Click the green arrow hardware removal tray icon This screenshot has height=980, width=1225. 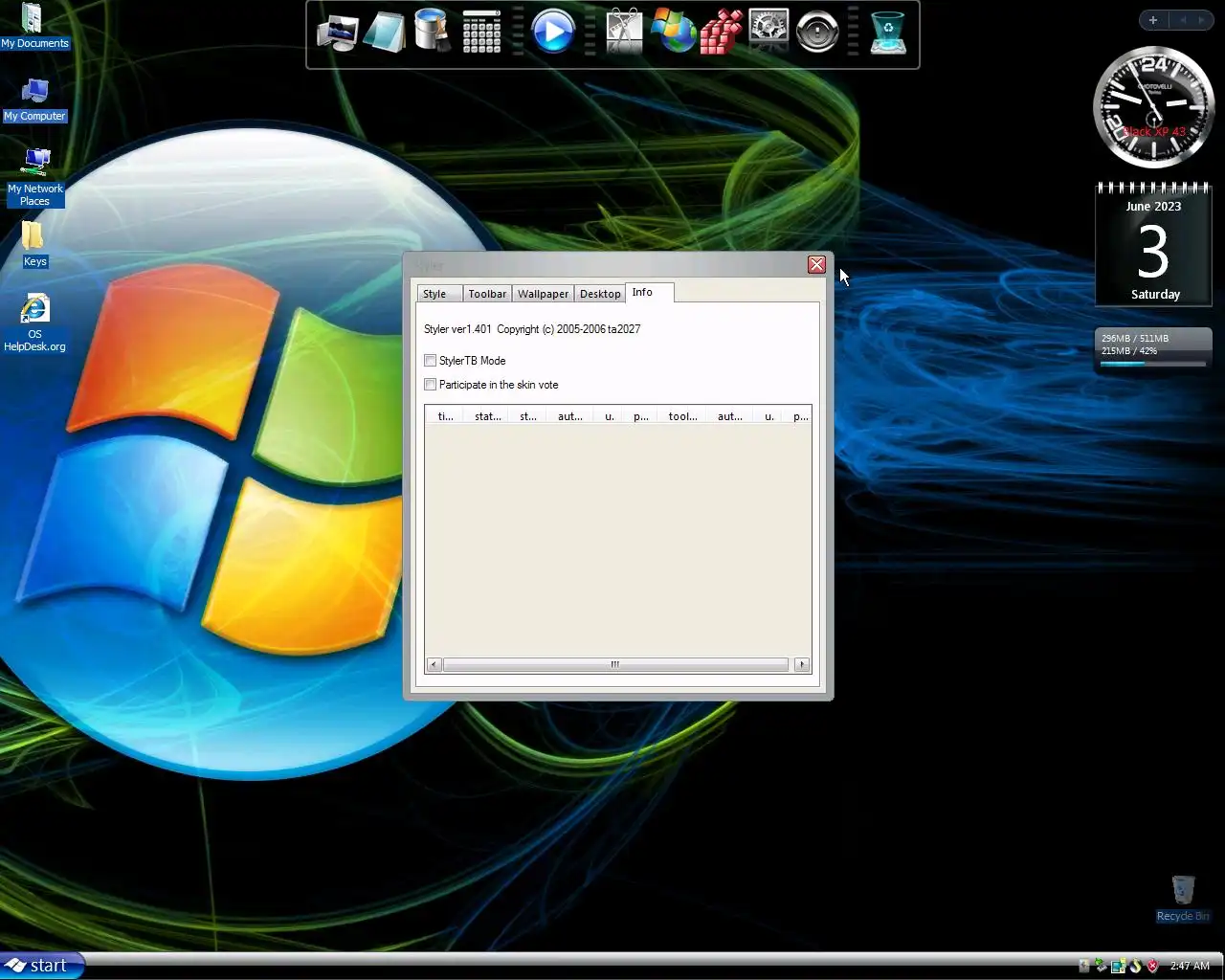click(1101, 966)
